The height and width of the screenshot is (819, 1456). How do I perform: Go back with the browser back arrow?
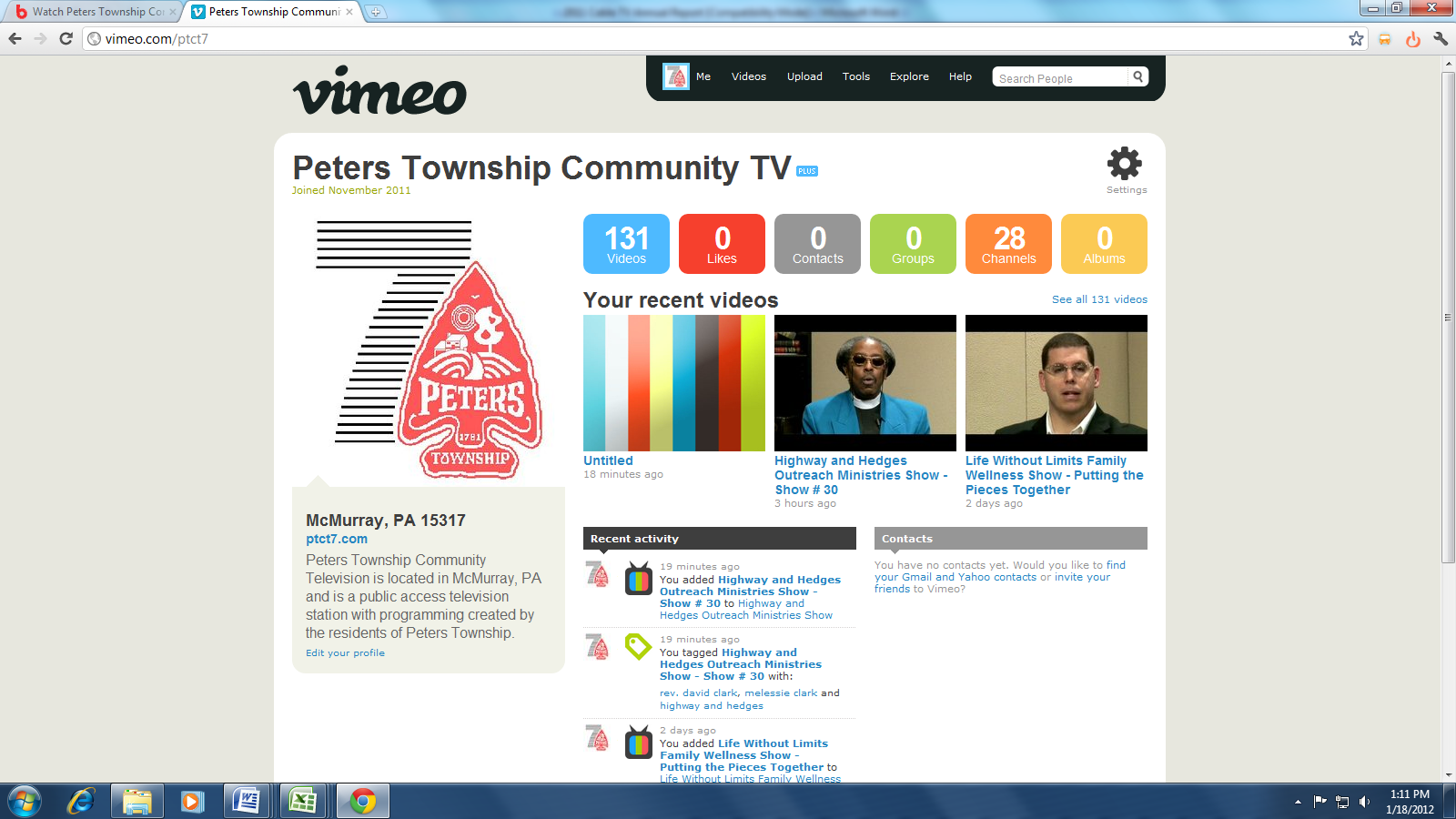click(15, 38)
